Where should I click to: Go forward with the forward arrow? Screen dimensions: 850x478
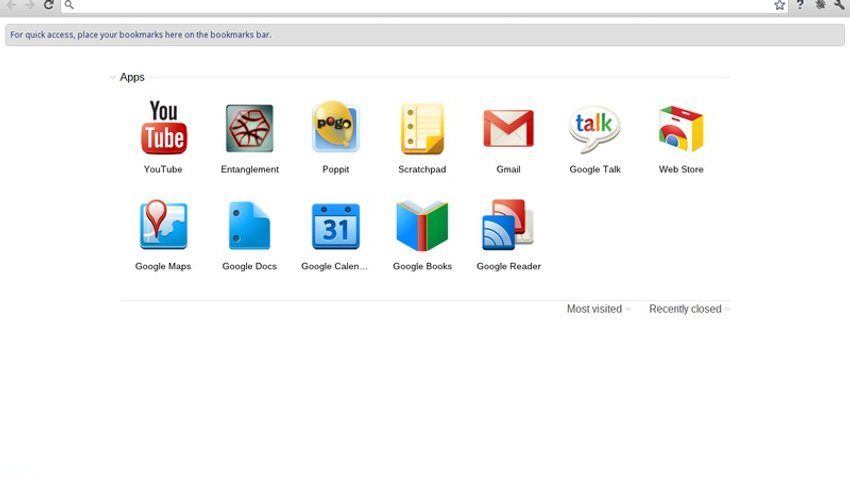30,5
